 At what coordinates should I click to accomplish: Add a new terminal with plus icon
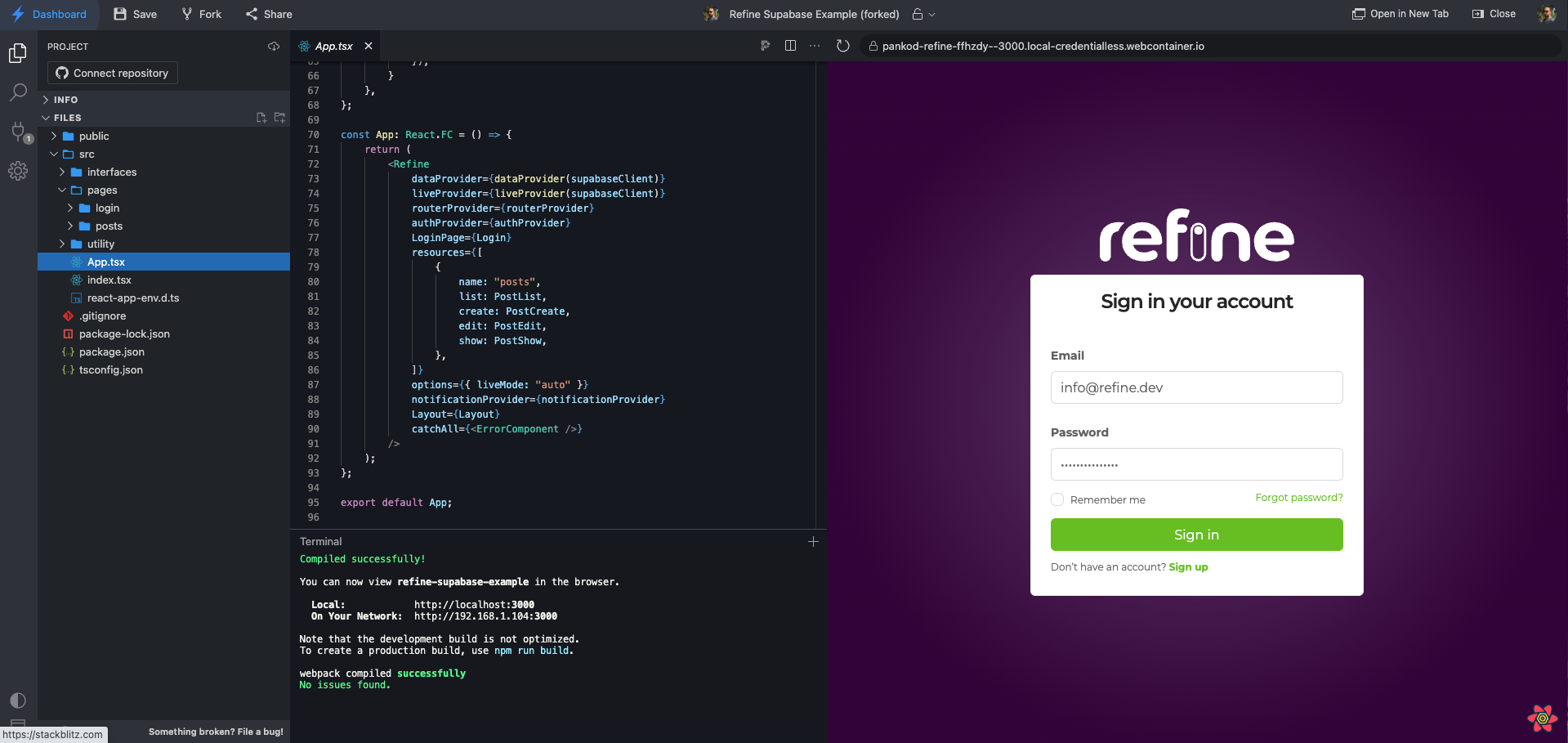click(813, 542)
